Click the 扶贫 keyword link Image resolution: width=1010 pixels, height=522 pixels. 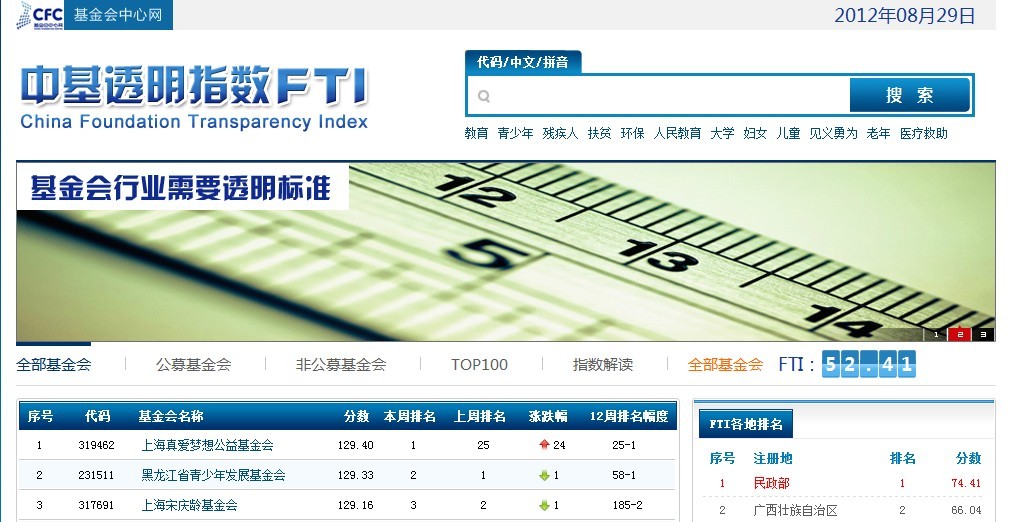(x=599, y=133)
